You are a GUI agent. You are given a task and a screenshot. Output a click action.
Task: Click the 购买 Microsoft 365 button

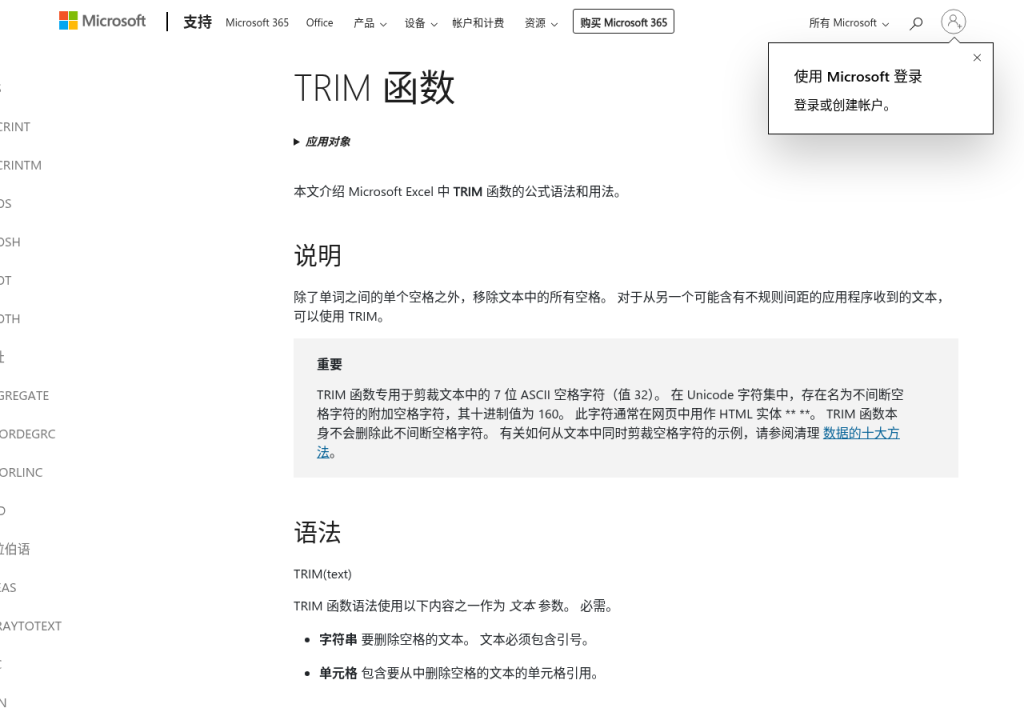tap(624, 22)
